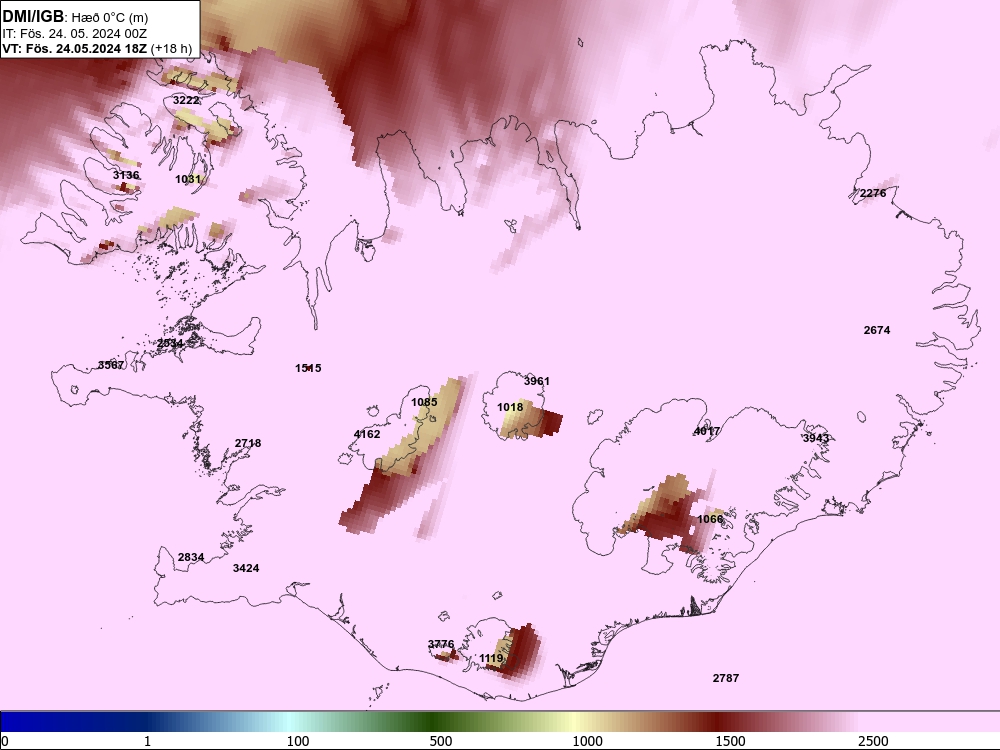1000x750 pixels.
Task: Click the 1 tick on the color scale
Action: (147, 741)
